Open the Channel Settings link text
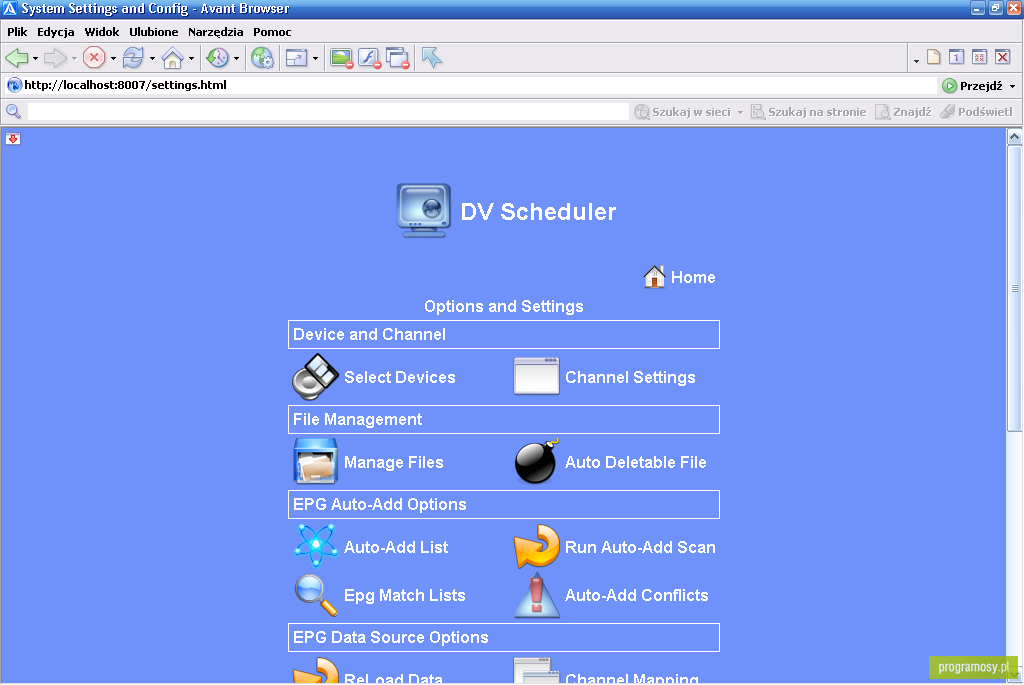This screenshot has width=1024, height=685. [630, 377]
